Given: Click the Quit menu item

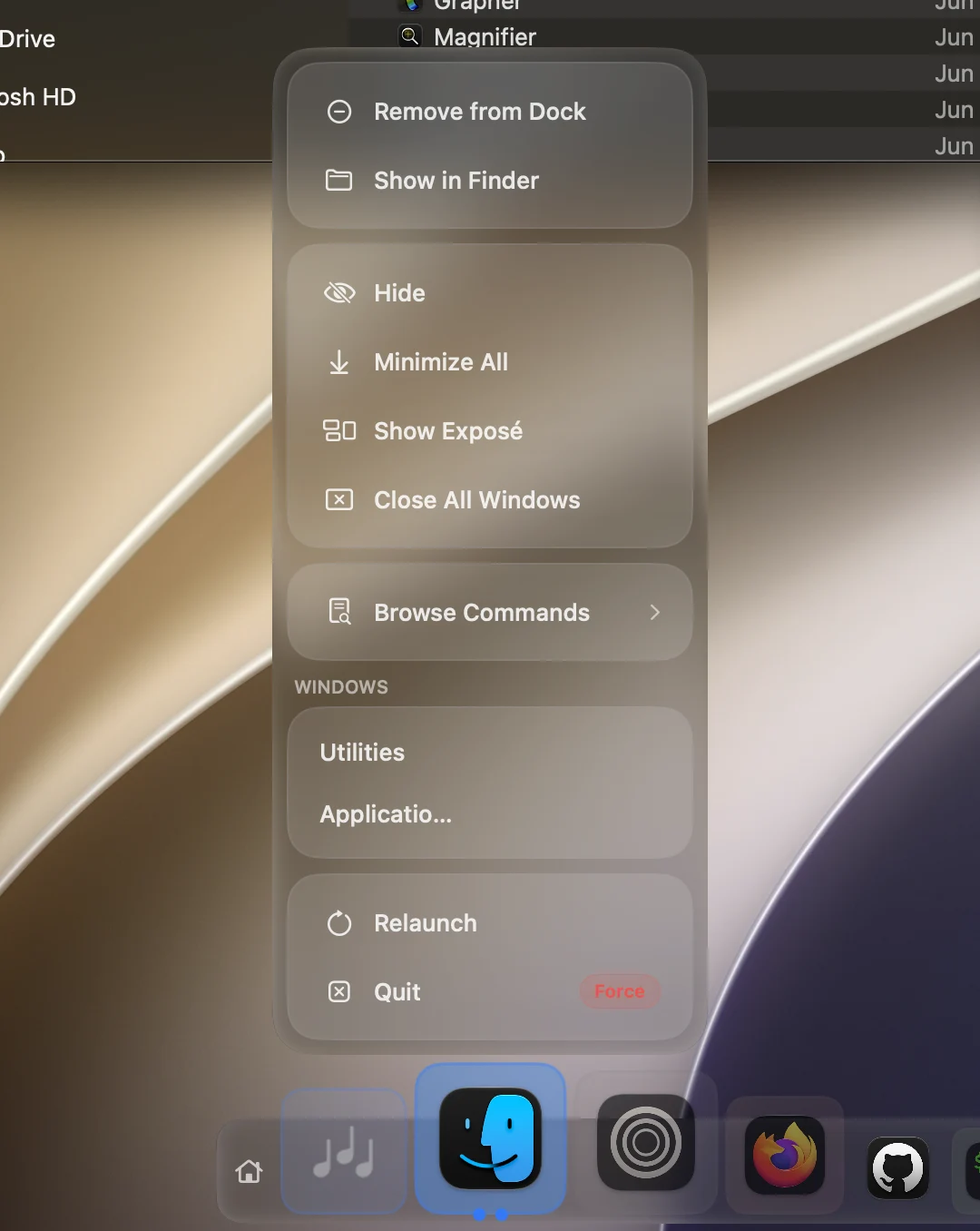Looking at the screenshot, I should [x=490, y=992].
